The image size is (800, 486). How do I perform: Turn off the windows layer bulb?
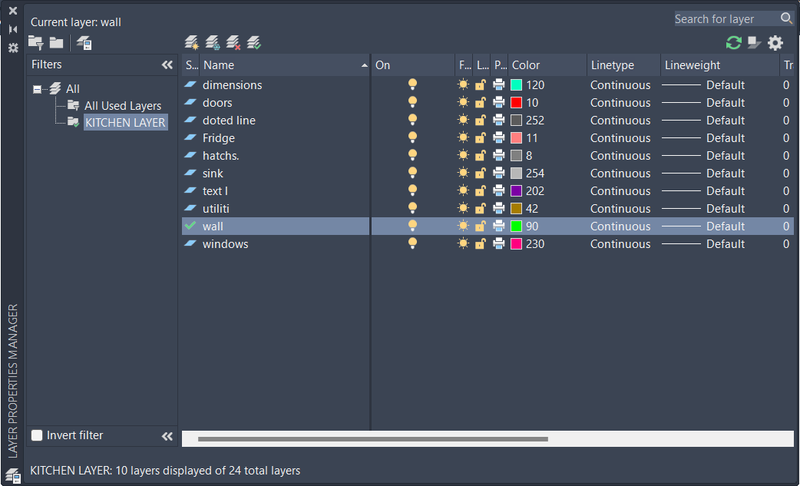click(x=412, y=243)
